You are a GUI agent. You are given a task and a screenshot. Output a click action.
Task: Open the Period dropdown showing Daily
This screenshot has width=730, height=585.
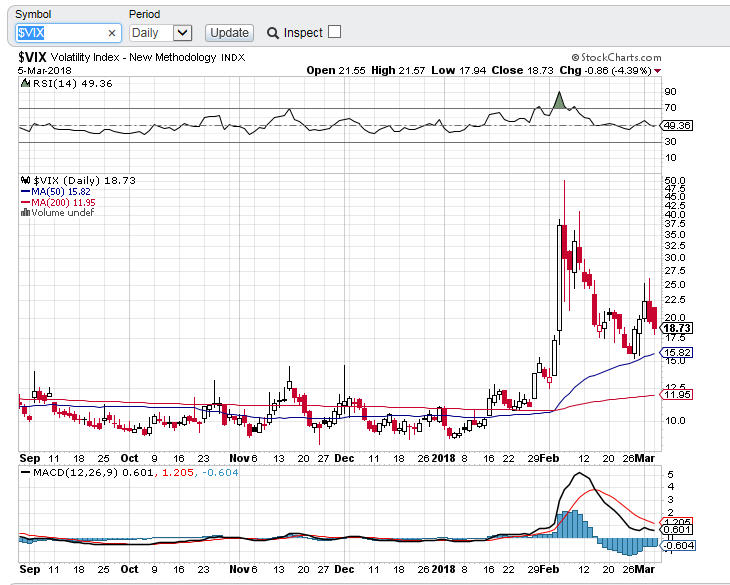tap(152, 33)
